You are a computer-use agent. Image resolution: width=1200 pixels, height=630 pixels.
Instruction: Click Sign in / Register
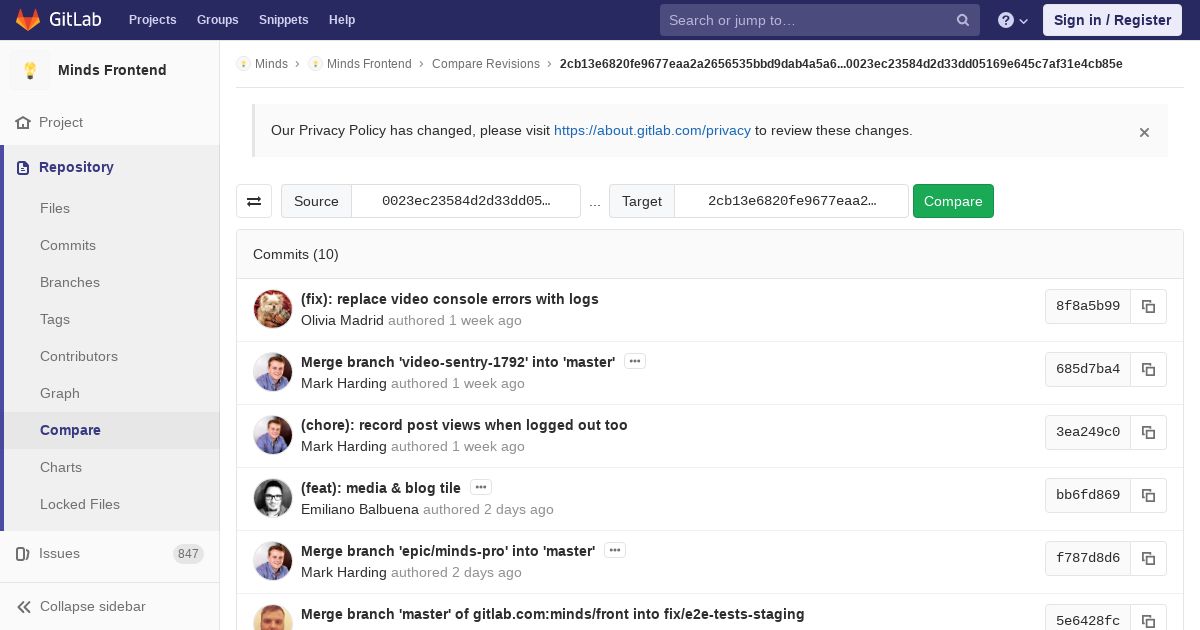point(1112,20)
